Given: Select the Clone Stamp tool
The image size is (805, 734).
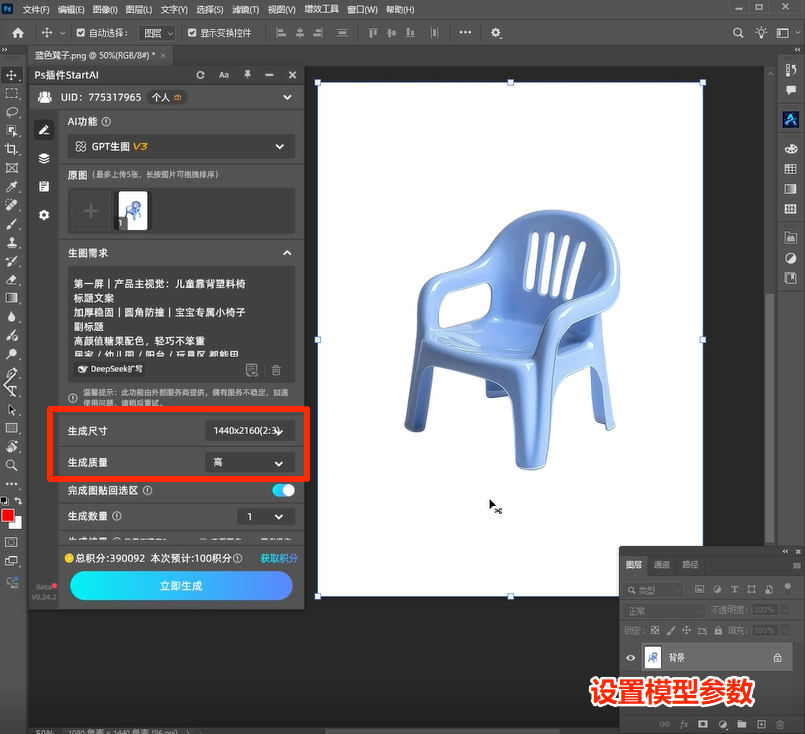Looking at the screenshot, I should [11, 242].
